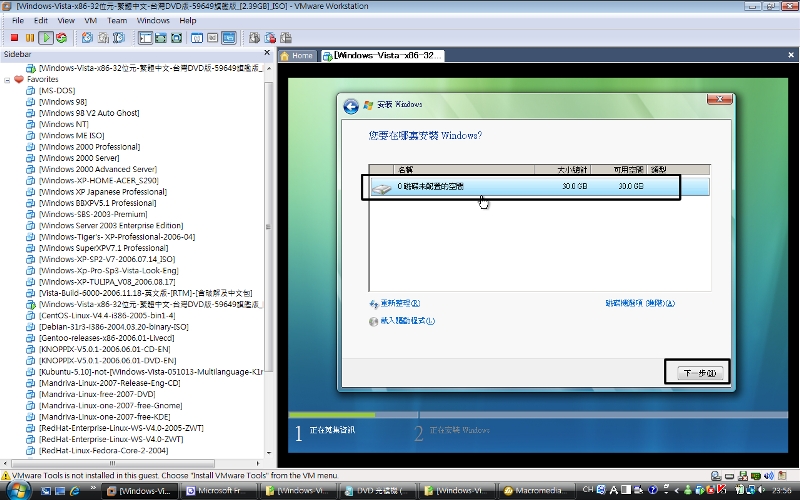800x500 pixels.
Task: Select [Windows Server 2003 Enterprise Edition]
Action: [111, 225]
